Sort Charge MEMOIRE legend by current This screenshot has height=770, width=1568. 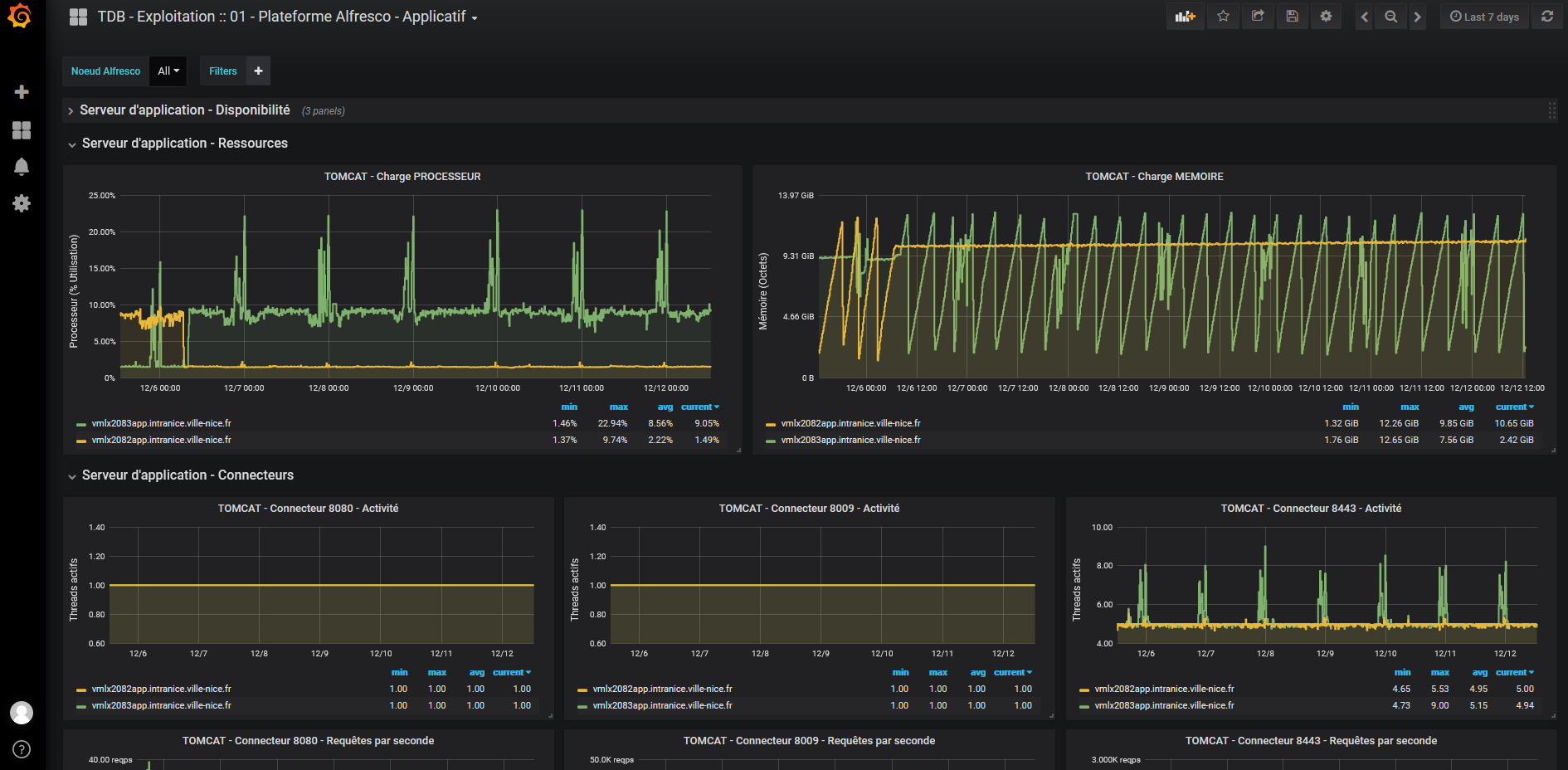(1514, 407)
